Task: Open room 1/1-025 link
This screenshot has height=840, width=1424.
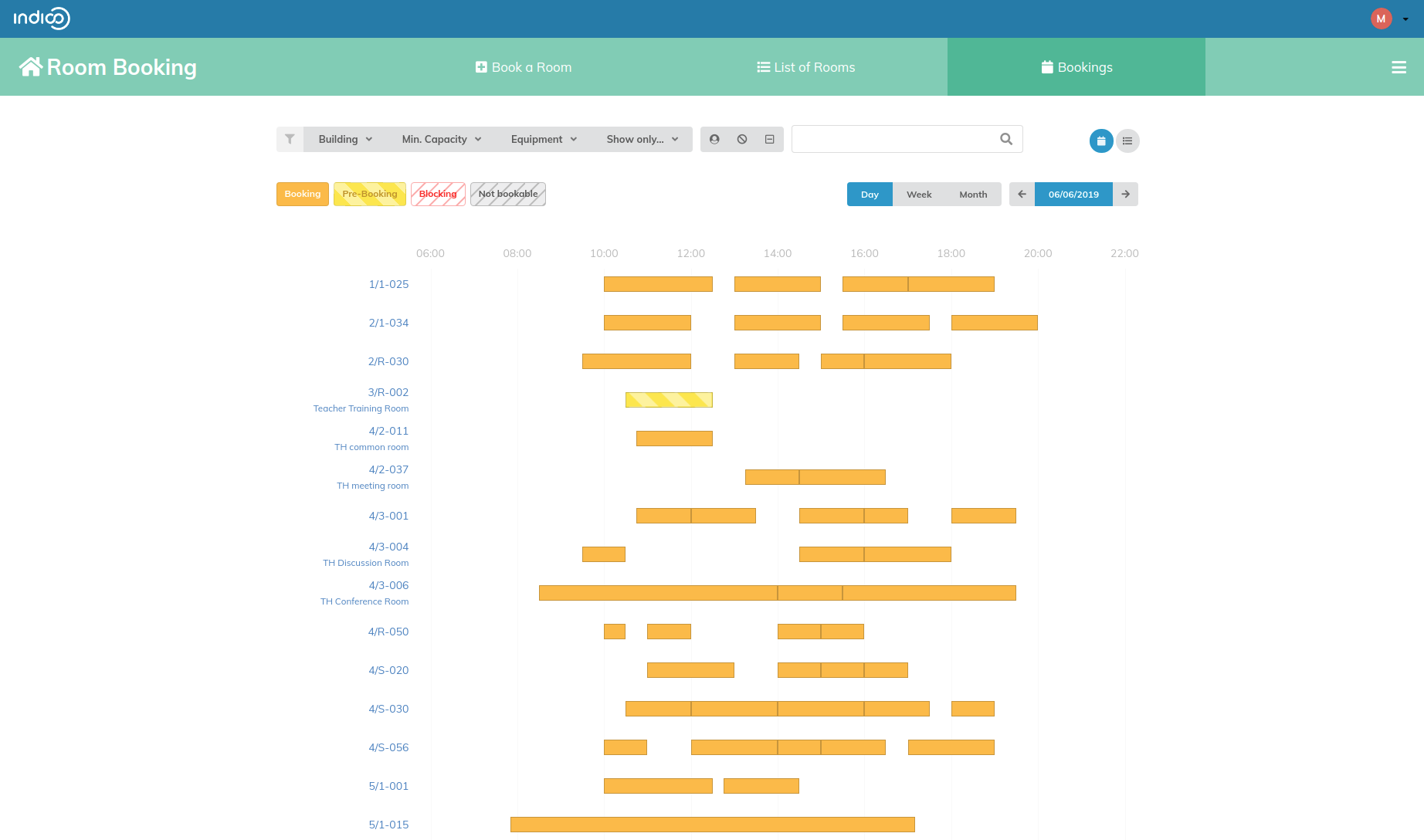Action: [388, 284]
